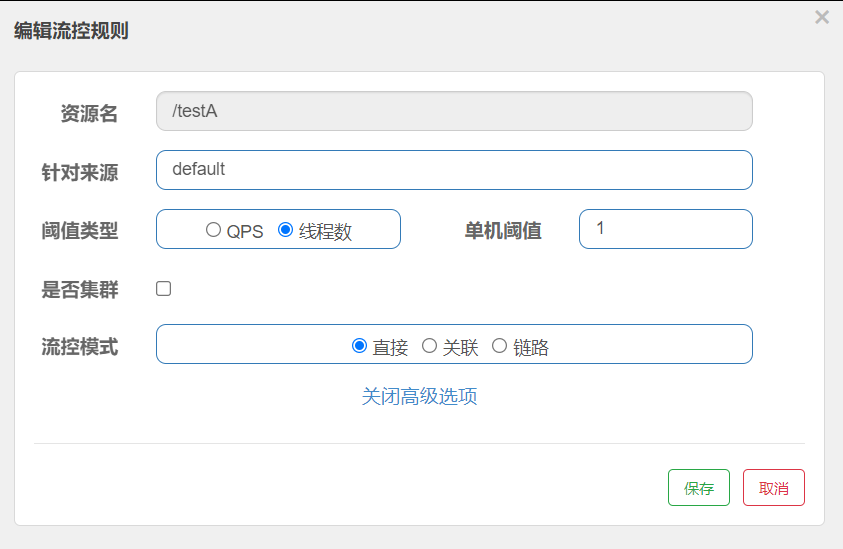Choose 链路 flow control mode
The width and height of the screenshot is (843, 549).
(499, 346)
